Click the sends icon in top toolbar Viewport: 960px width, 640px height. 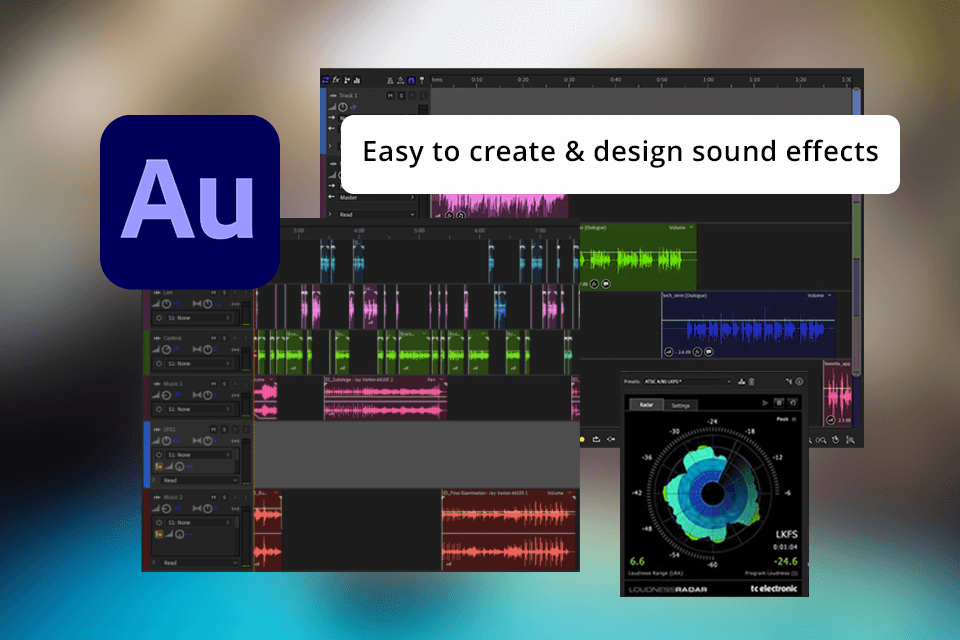[347, 80]
